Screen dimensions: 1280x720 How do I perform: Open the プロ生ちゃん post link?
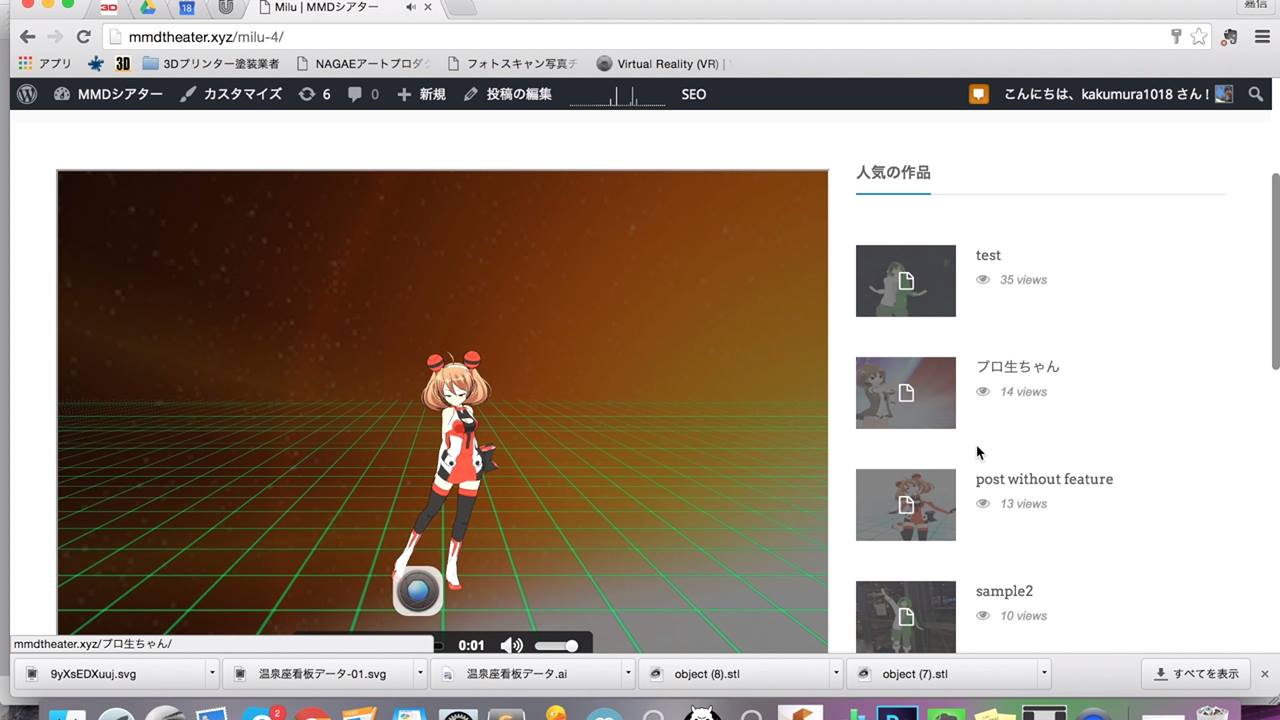1017,367
